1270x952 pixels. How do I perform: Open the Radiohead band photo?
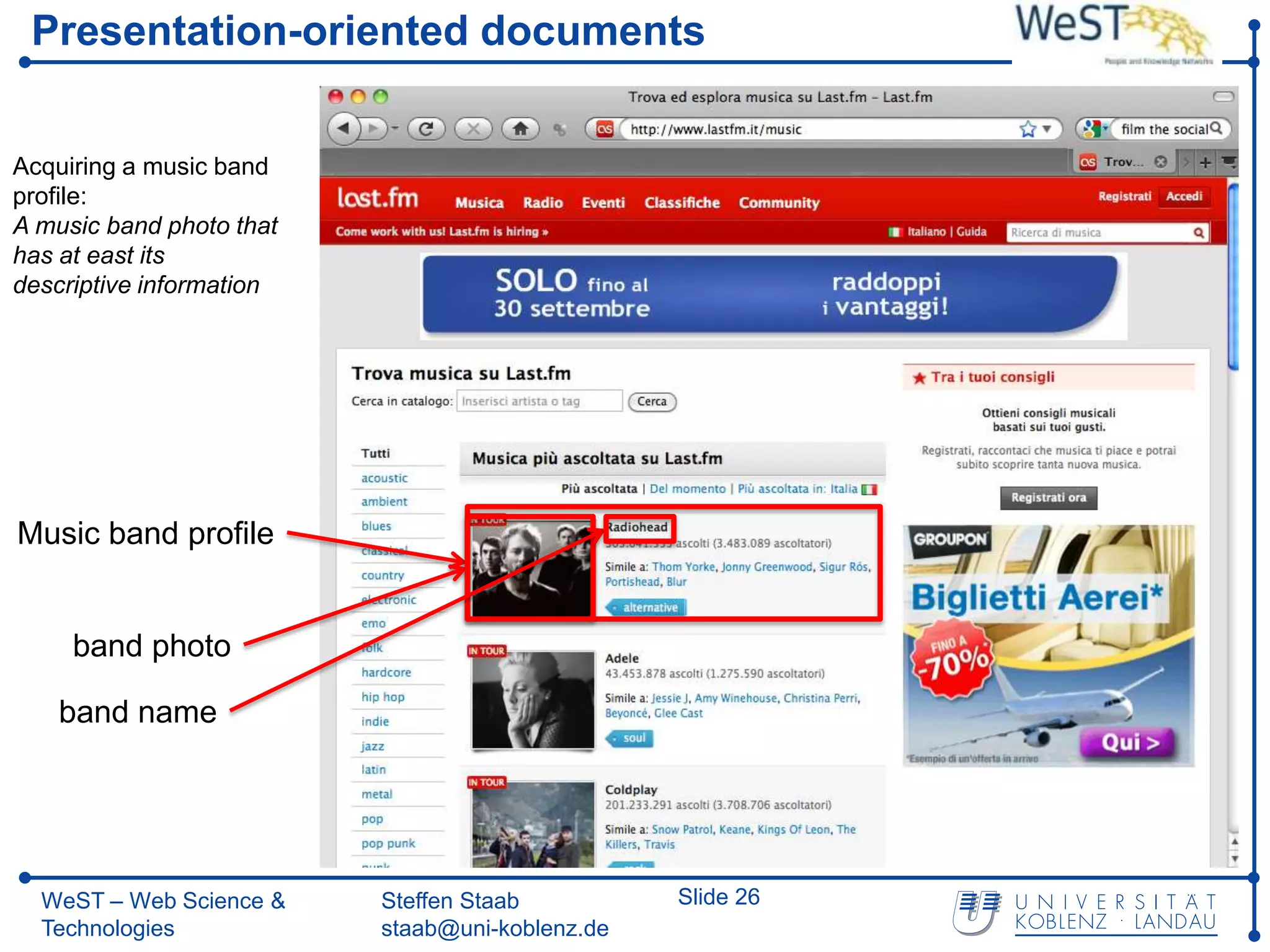pos(531,567)
